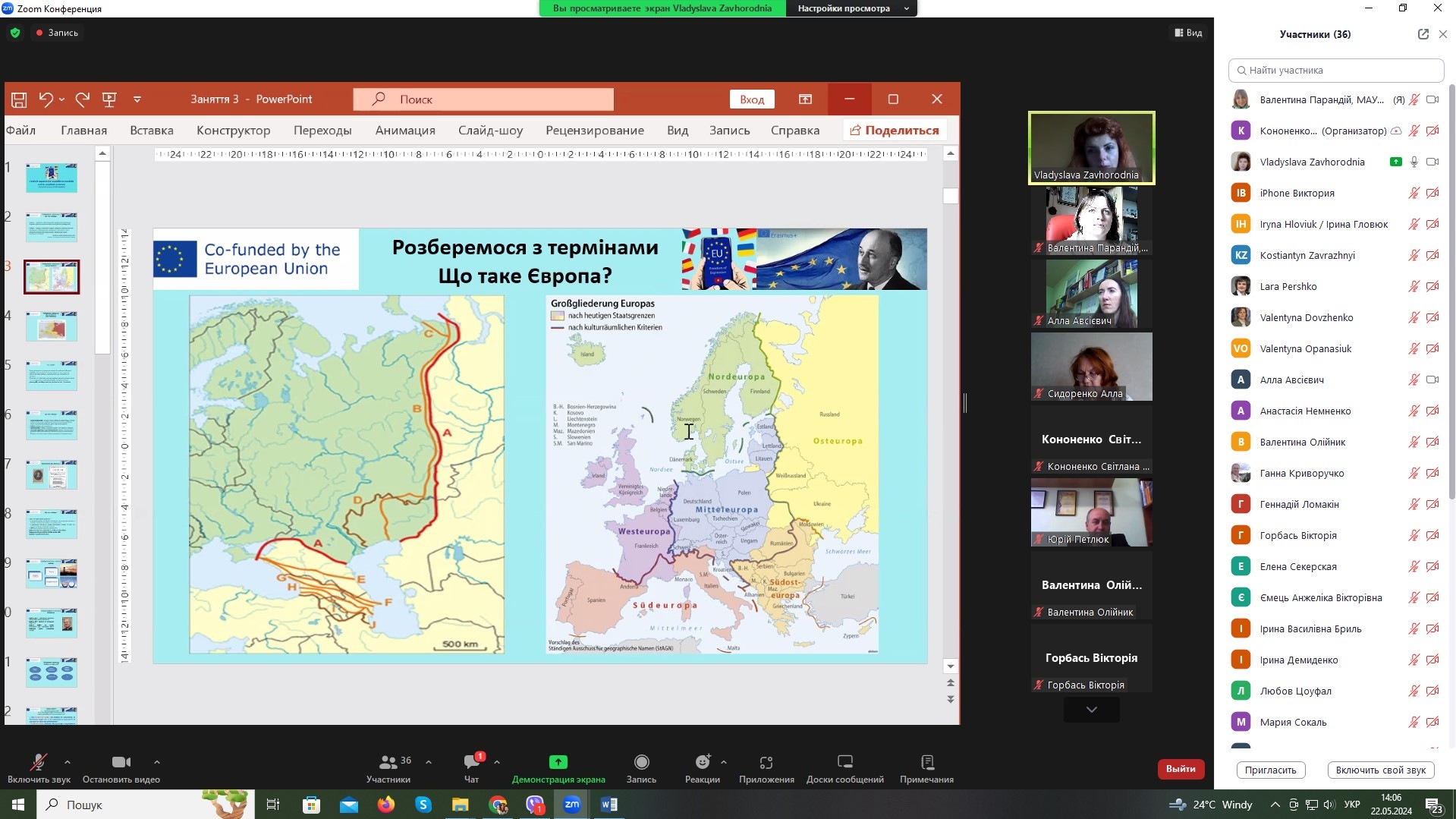The height and width of the screenshot is (819, 1456).
Task: Open the Zoom Reactions (Реакции) menu
Action: 702,763
